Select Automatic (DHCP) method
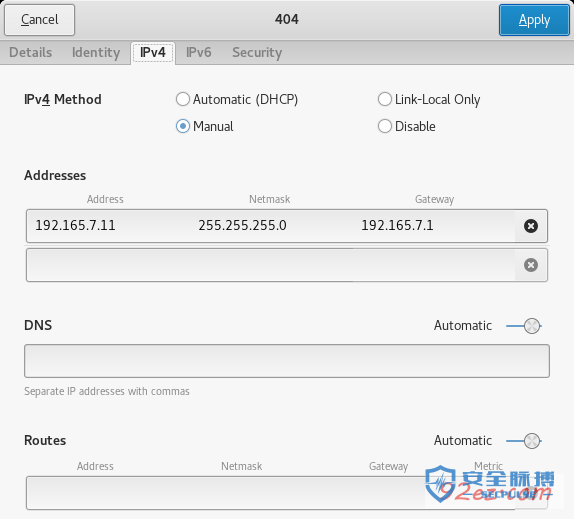This screenshot has width=574, height=519. pyautogui.click(x=236, y=99)
